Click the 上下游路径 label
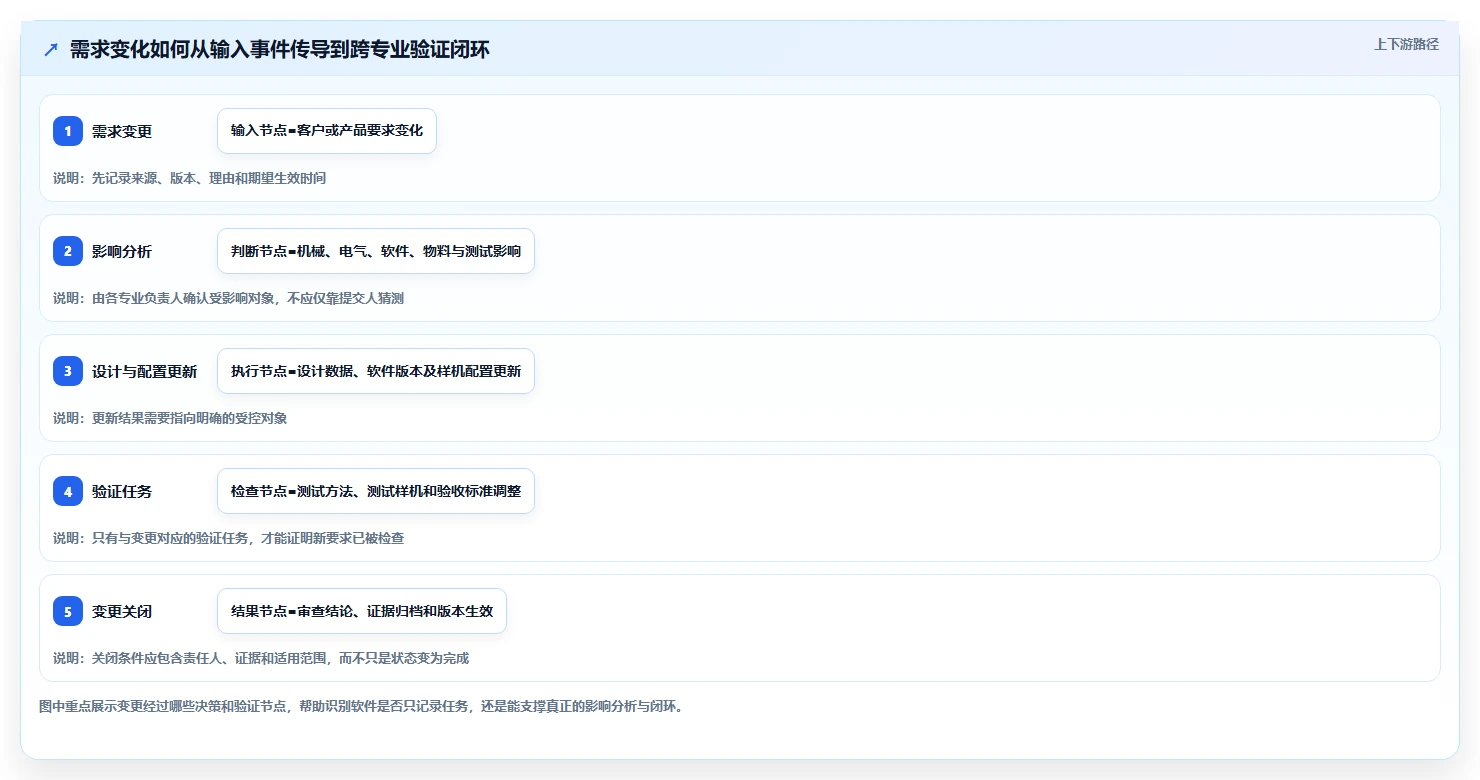The image size is (1480, 780). pos(1406,44)
